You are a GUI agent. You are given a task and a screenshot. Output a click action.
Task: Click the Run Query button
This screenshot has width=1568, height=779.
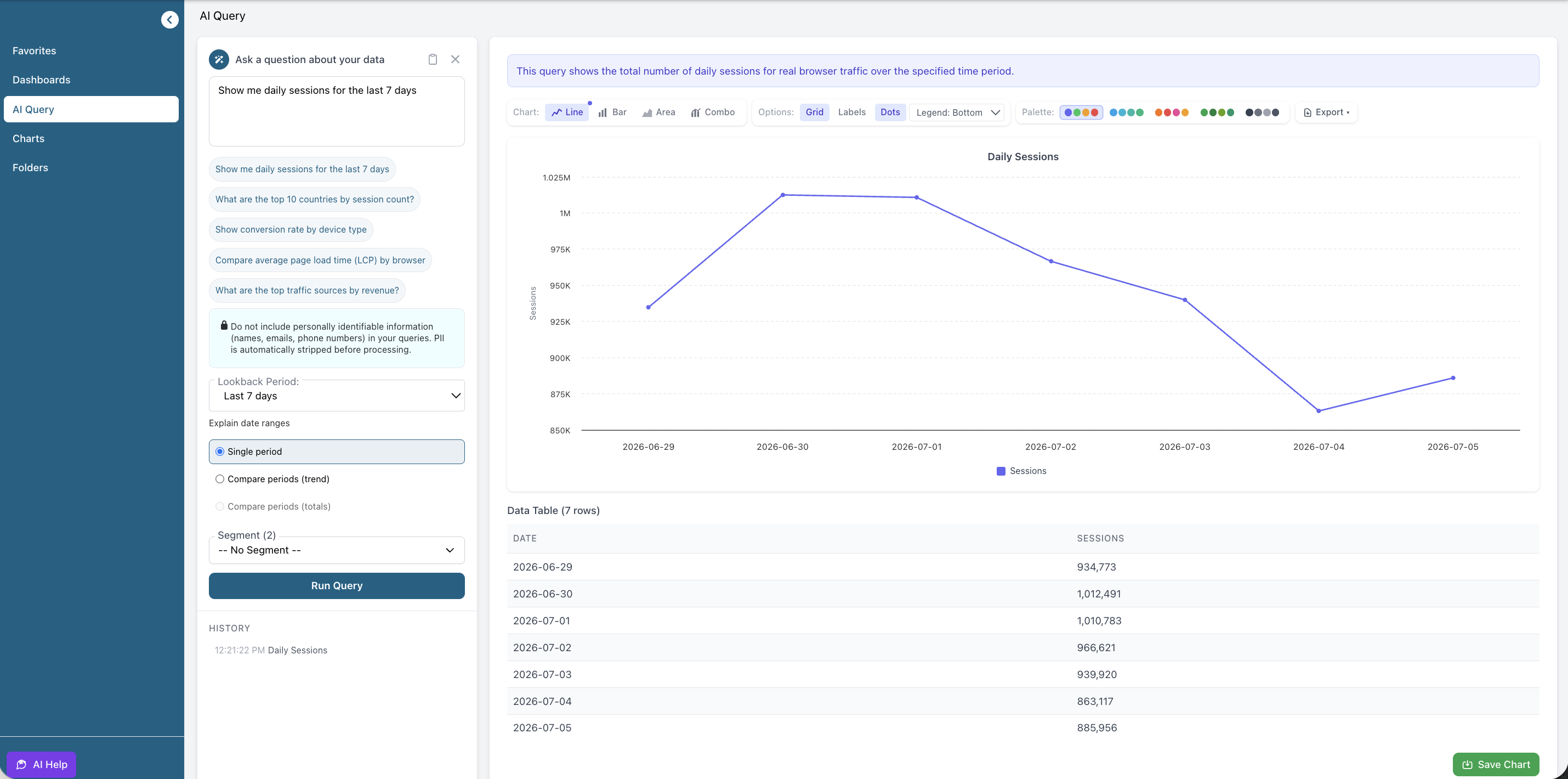[337, 586]
